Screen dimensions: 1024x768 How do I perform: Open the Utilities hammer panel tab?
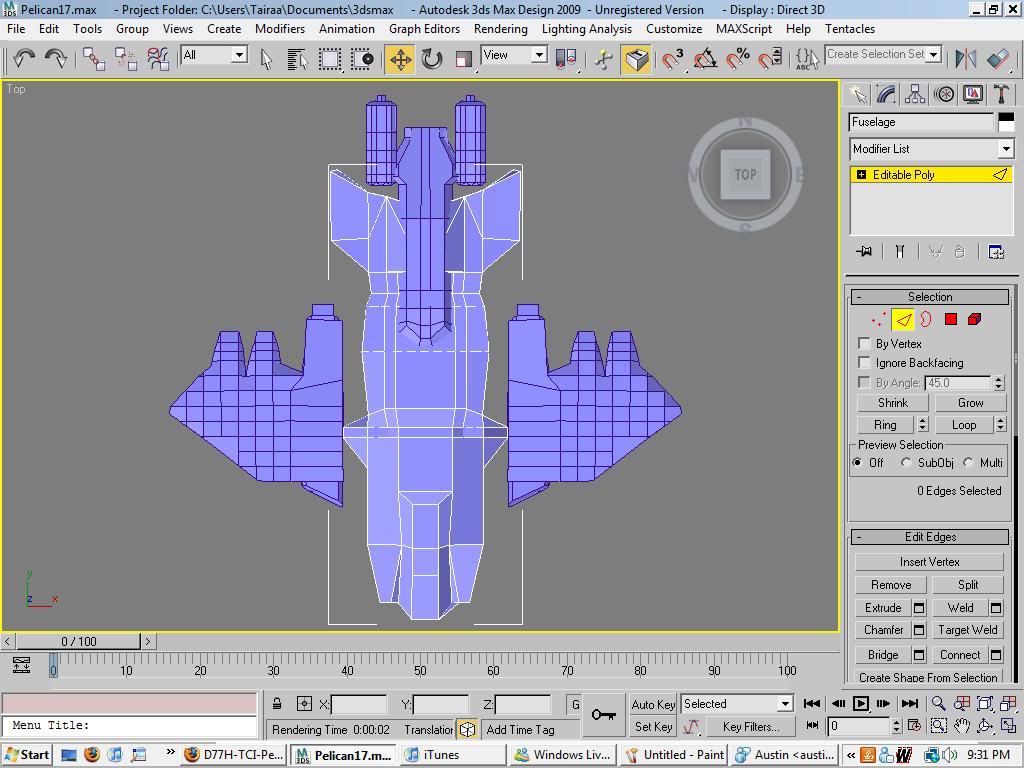(1001, 95)
